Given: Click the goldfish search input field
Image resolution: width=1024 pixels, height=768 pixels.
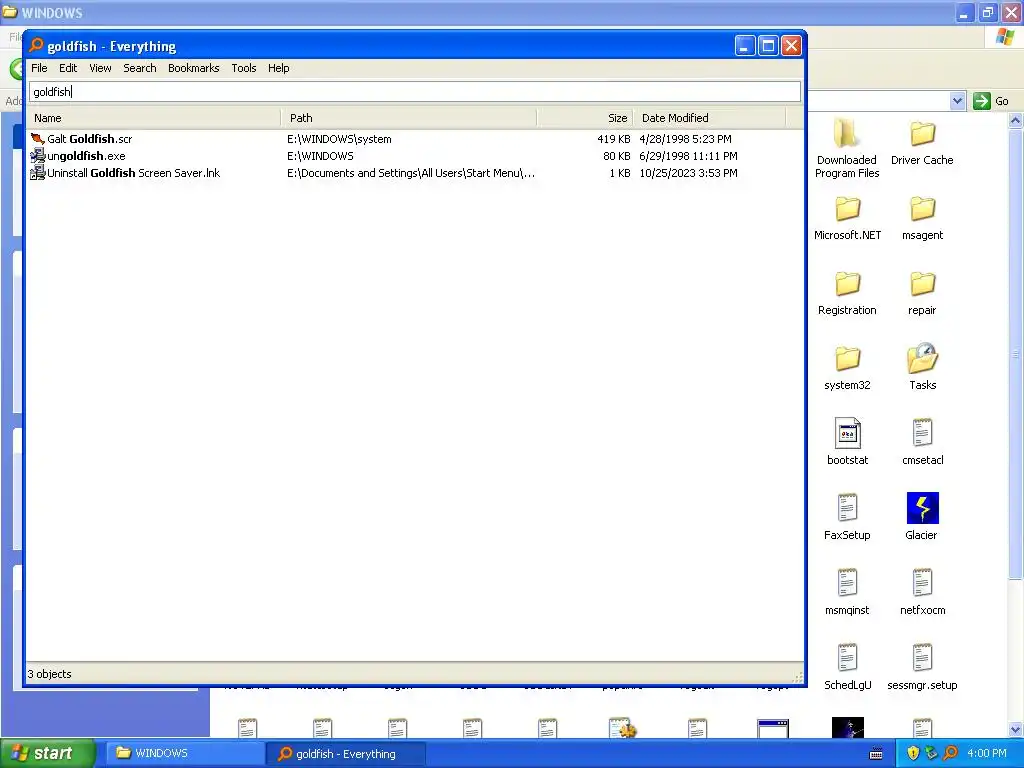Looking at the screenshot, I should click(415, 91).
